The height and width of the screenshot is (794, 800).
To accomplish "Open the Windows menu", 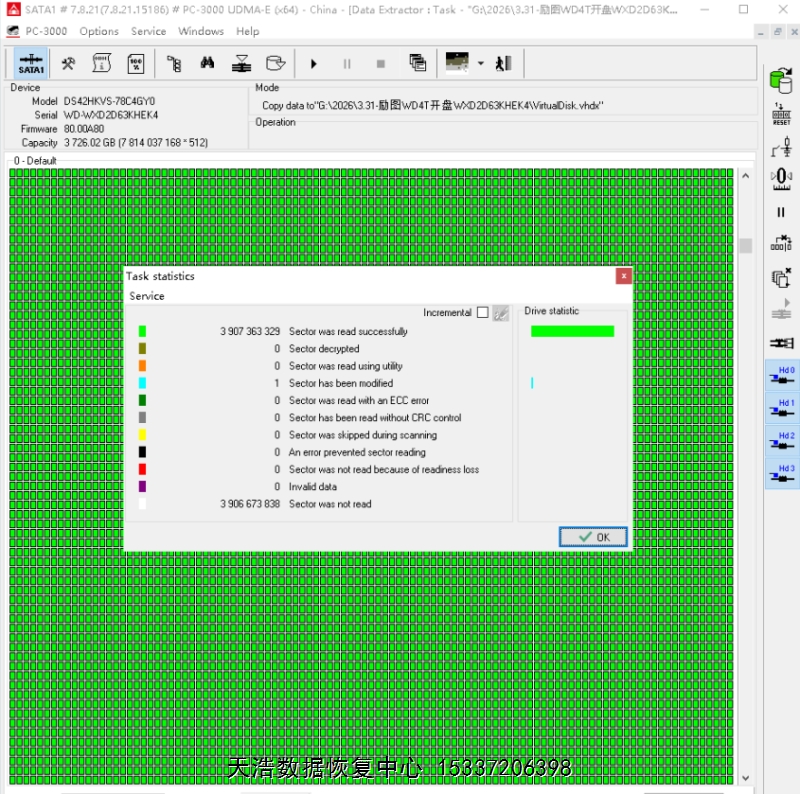I will 201,31.
